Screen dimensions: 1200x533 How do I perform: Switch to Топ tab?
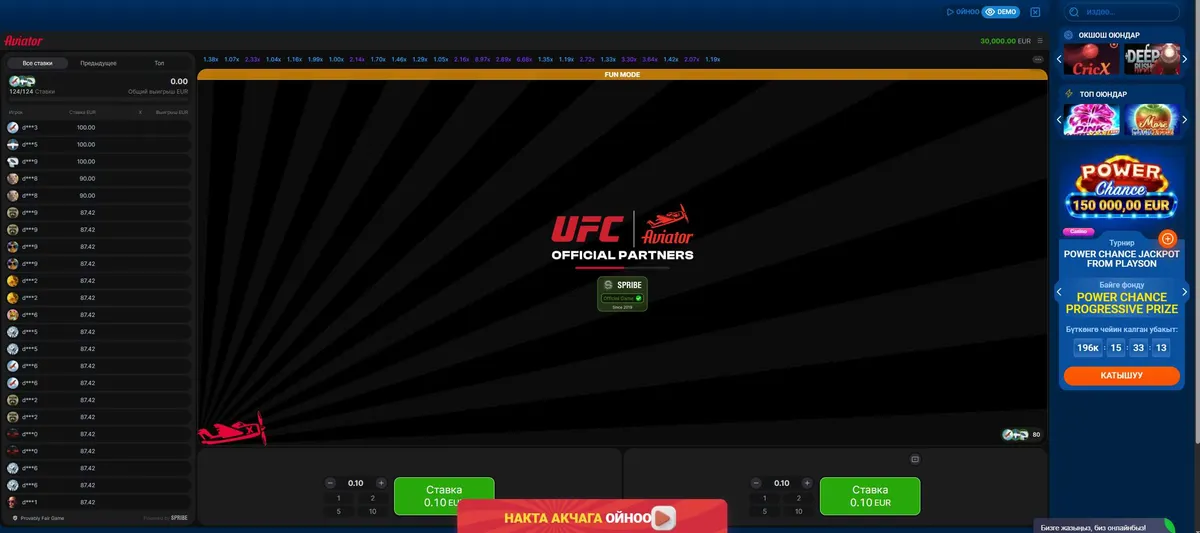point(159,63)
